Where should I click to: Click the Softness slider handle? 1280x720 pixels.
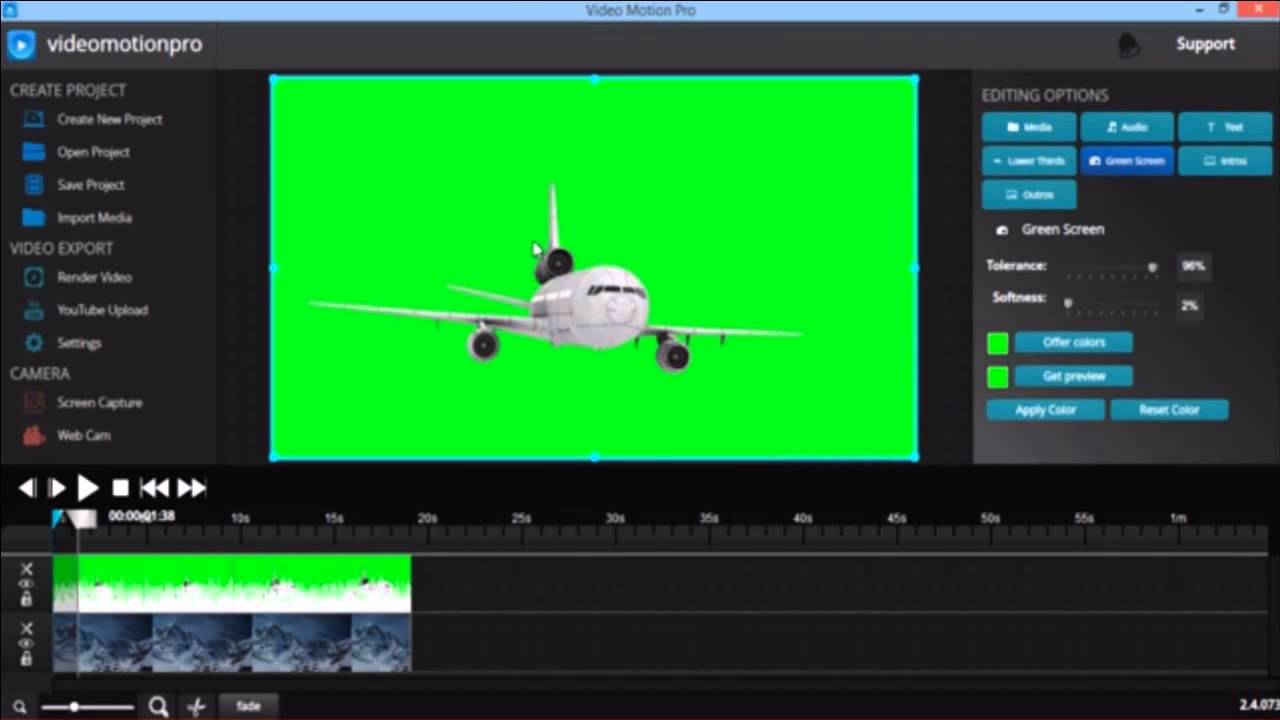[1068, 301]
